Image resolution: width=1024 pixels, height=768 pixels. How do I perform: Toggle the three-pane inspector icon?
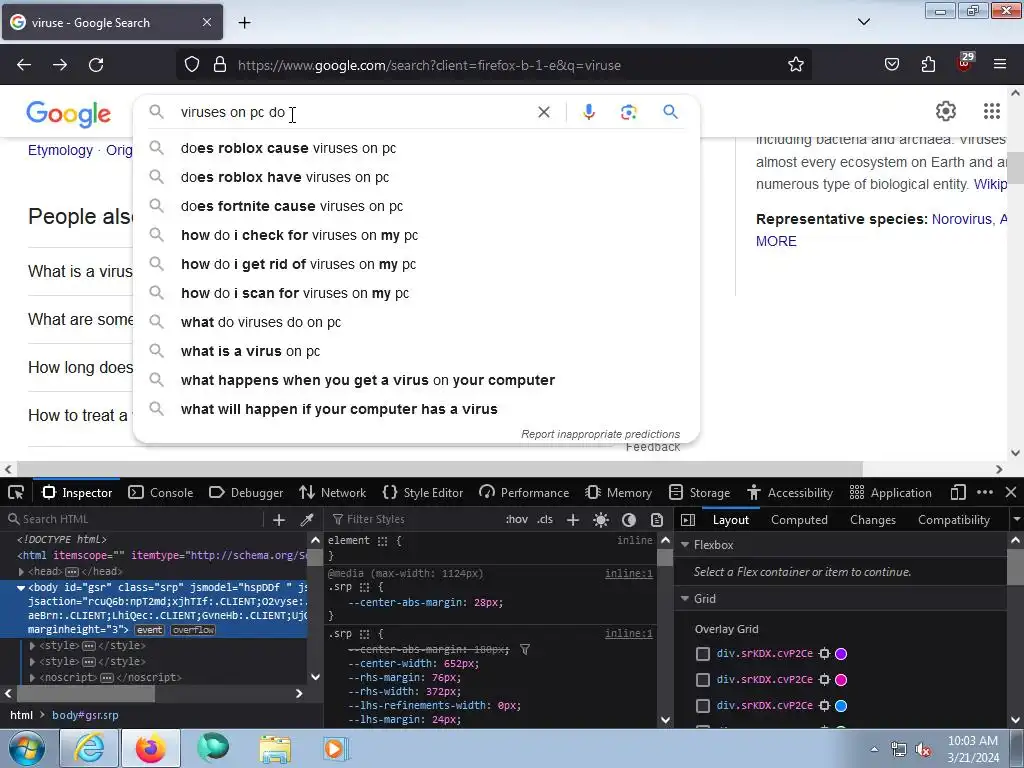(688, 520)
